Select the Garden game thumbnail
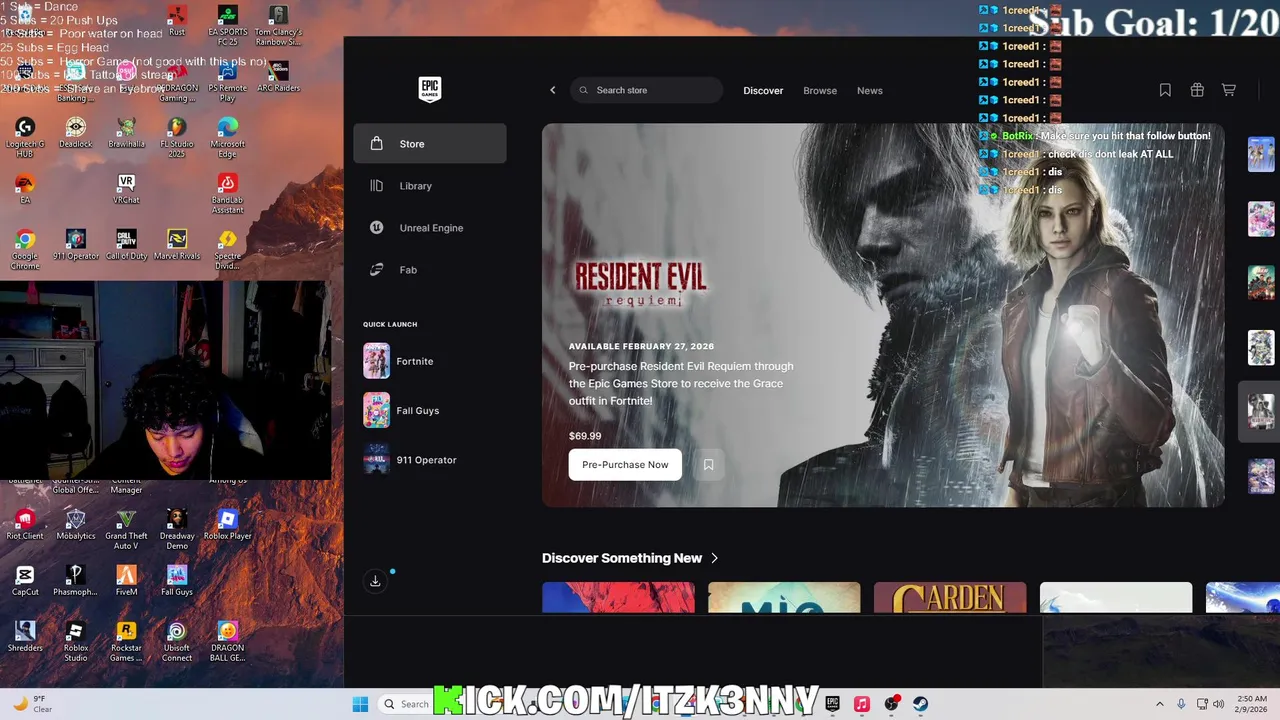The height and width of the screenshot is (720, 1280). pos(950,598)
